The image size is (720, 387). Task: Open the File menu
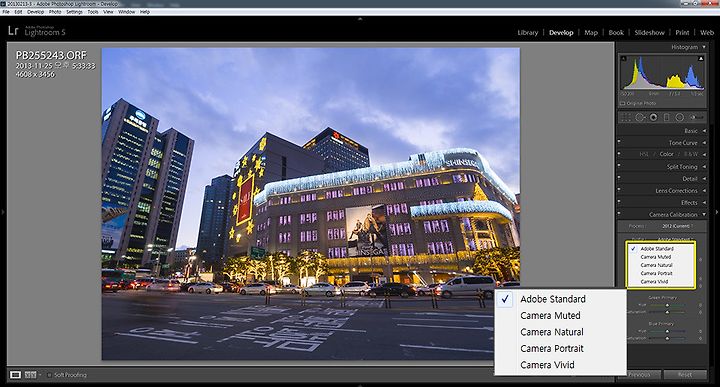6,12
